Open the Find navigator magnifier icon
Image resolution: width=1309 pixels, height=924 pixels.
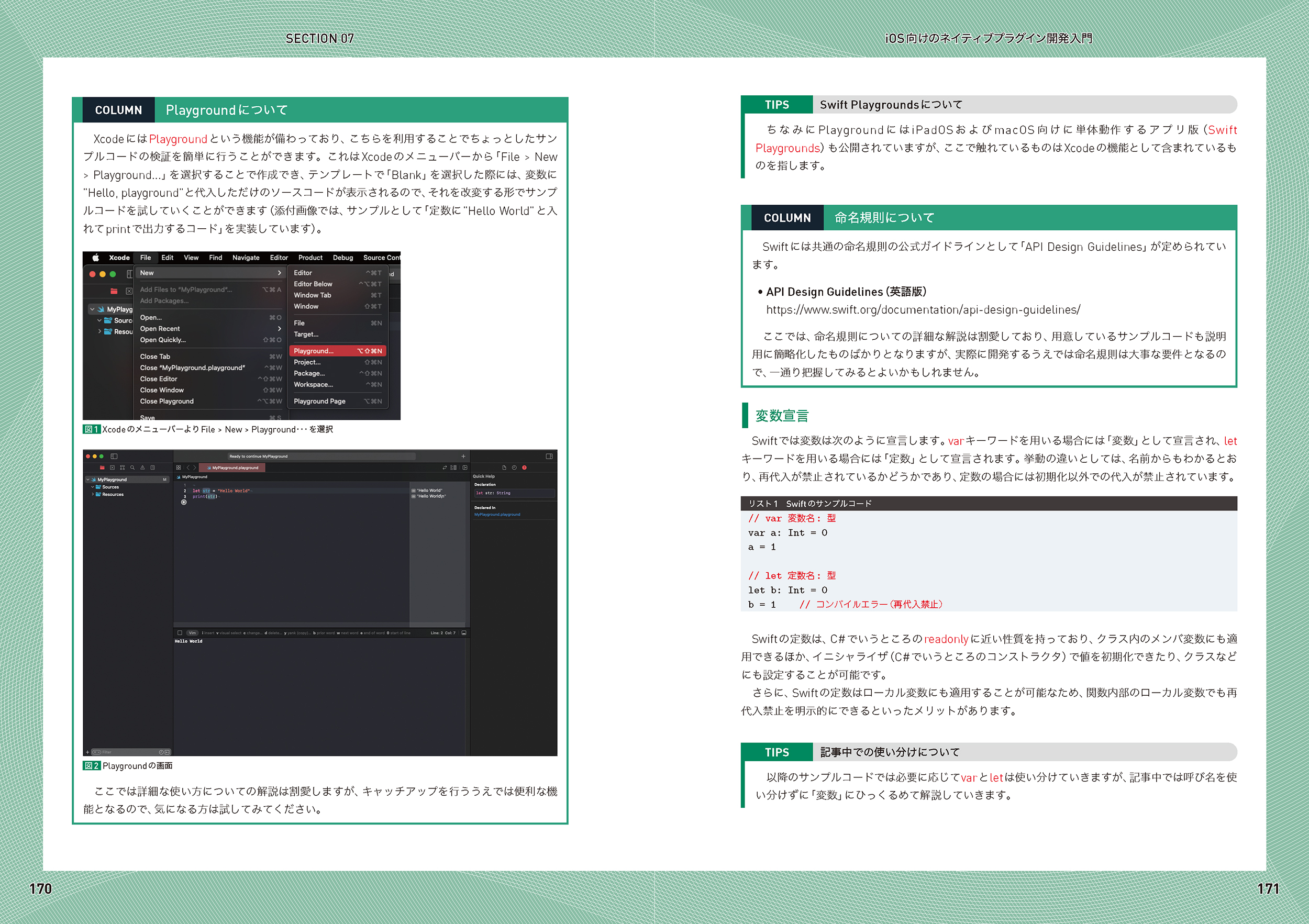pos(132,467)
